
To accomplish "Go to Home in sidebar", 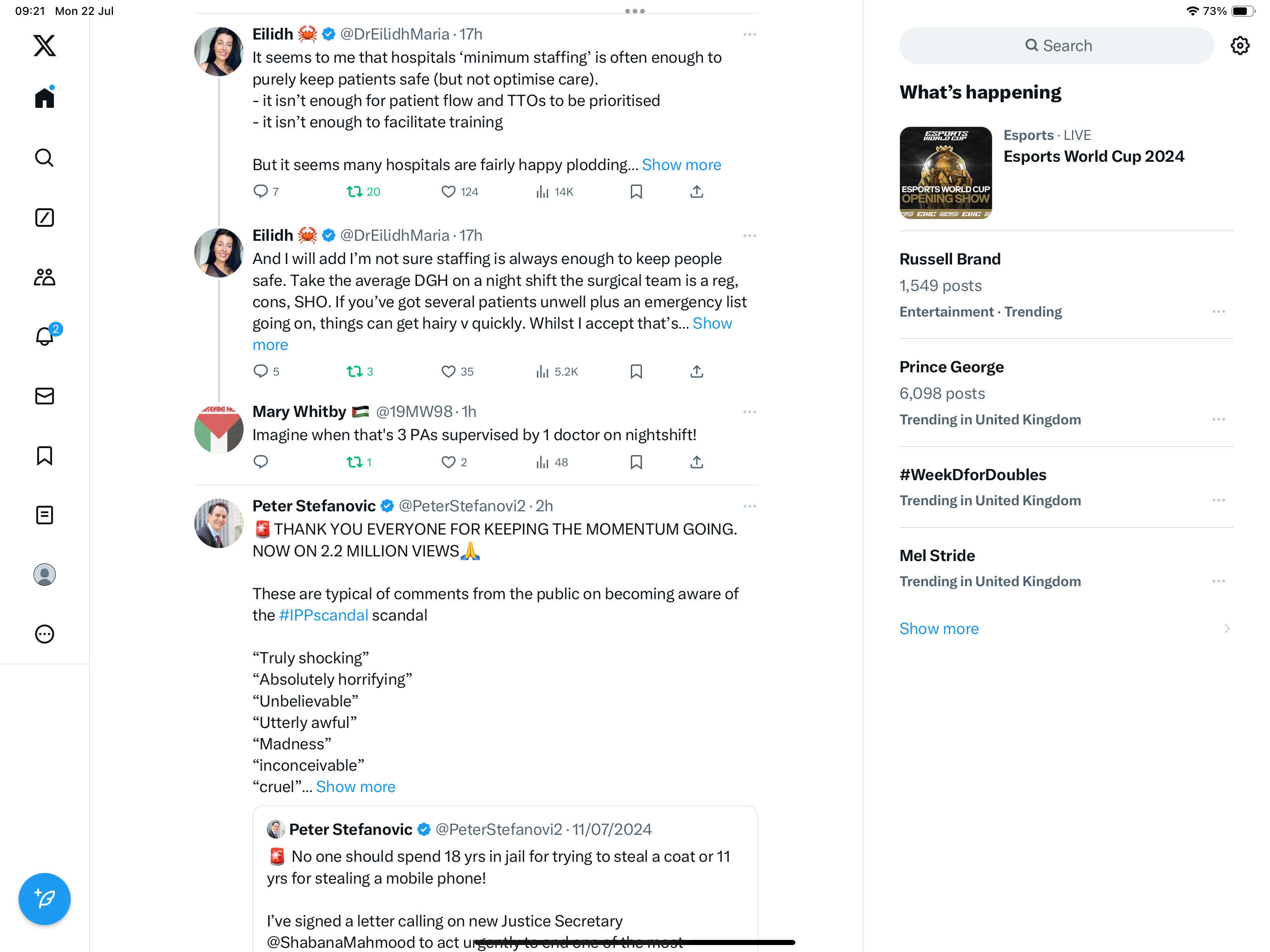I will [x=44, y=98].
